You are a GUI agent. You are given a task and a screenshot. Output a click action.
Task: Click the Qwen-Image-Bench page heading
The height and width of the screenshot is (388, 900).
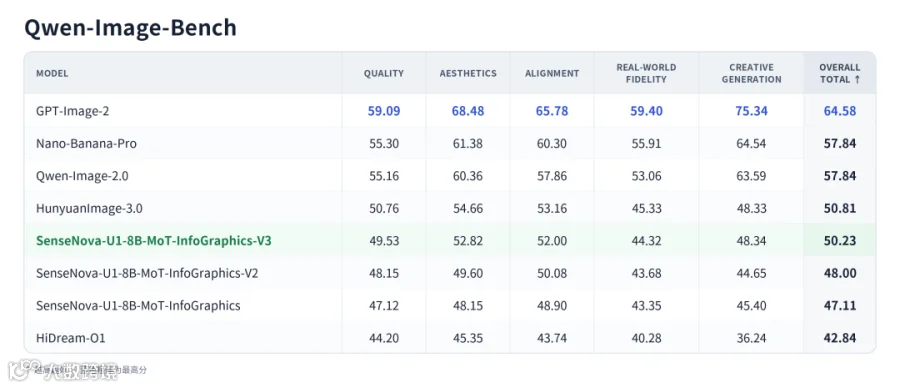[x=130, y=28]
